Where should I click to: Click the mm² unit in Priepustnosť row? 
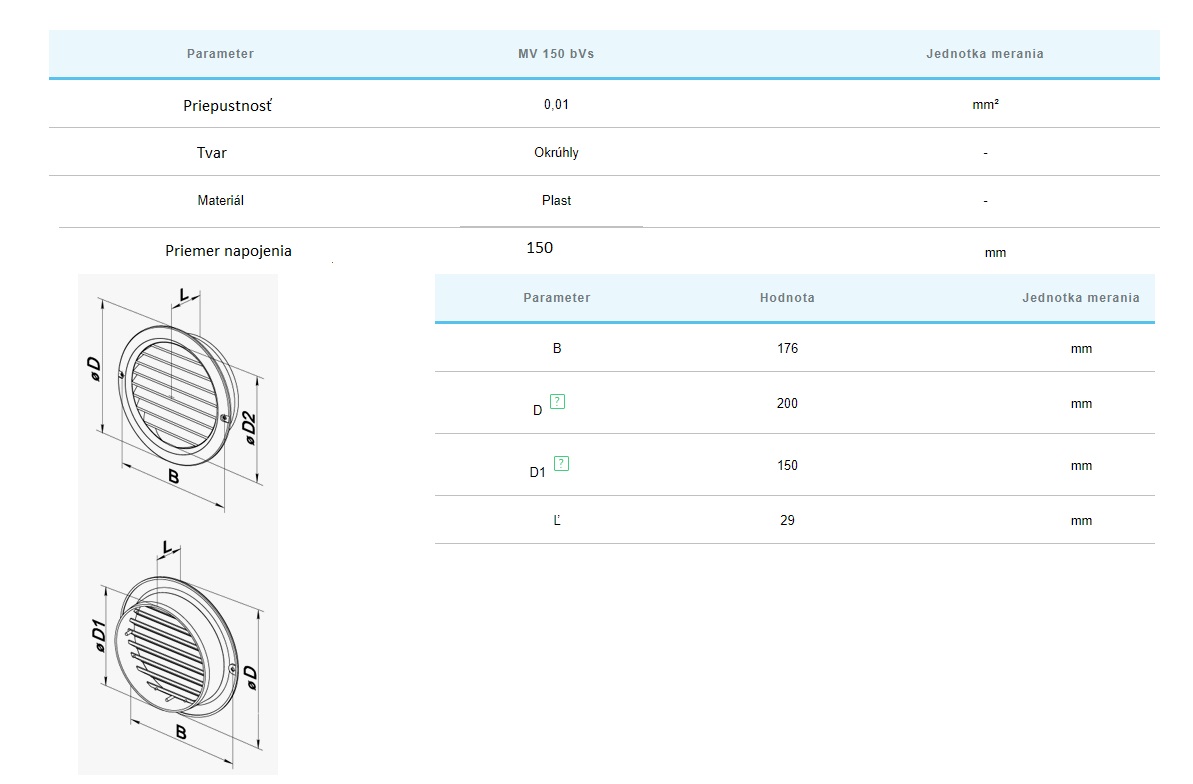coord(985,105)
